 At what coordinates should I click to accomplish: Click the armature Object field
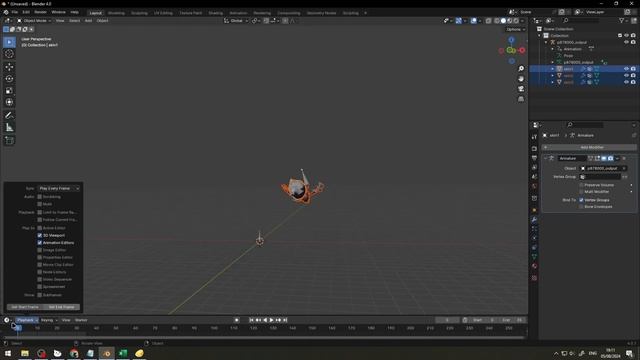pyautogui.click(x=603, y=169)
